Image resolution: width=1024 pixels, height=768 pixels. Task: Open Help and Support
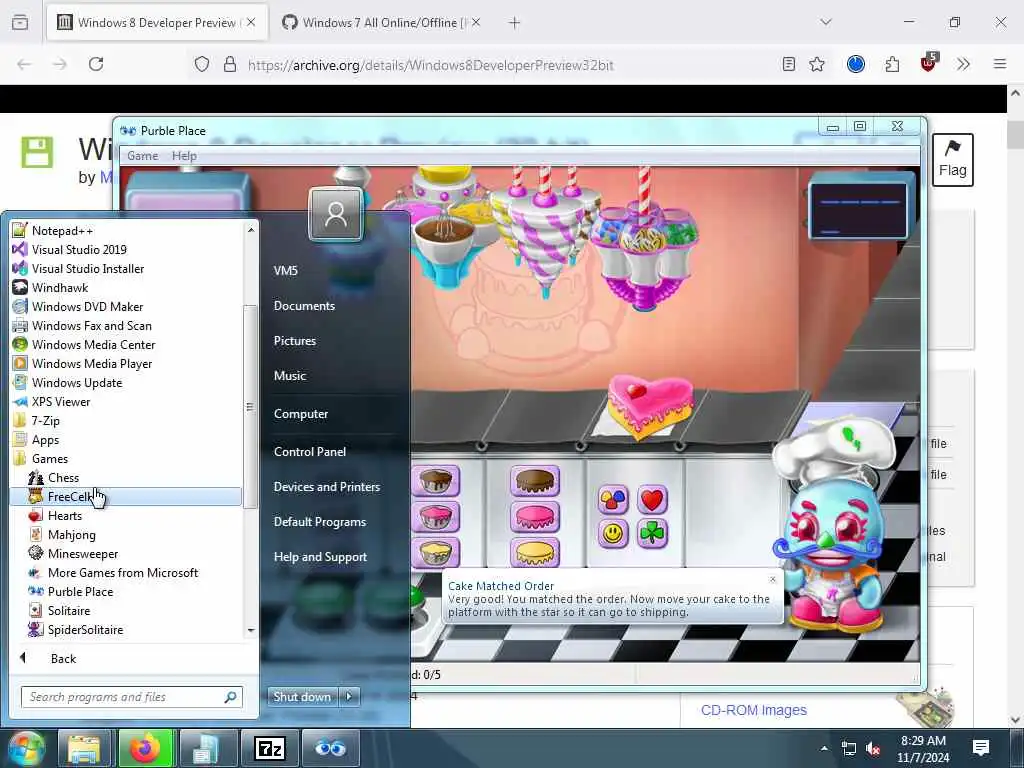pos(321,556)
